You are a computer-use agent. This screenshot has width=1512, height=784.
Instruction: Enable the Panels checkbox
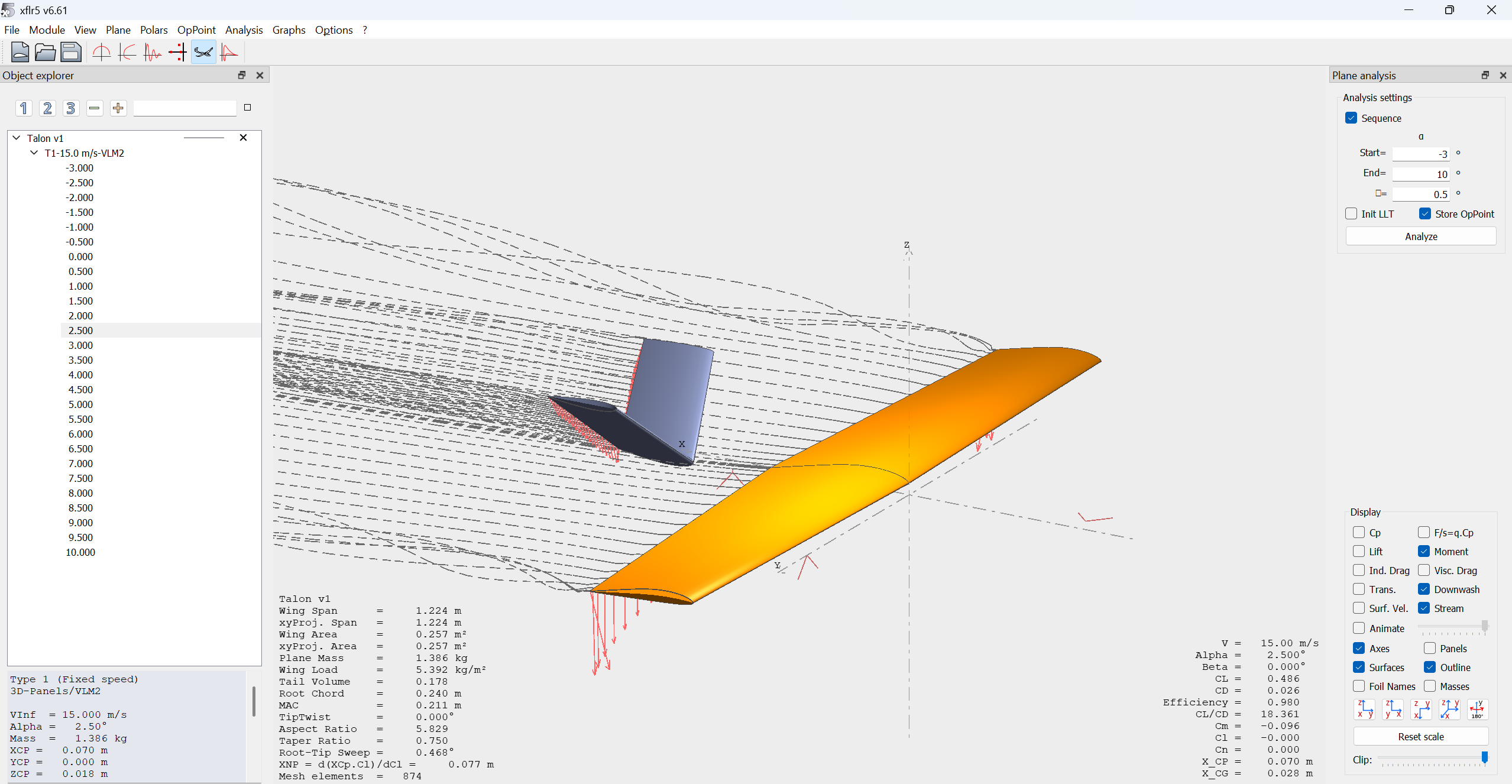(x=1430, y=649)
